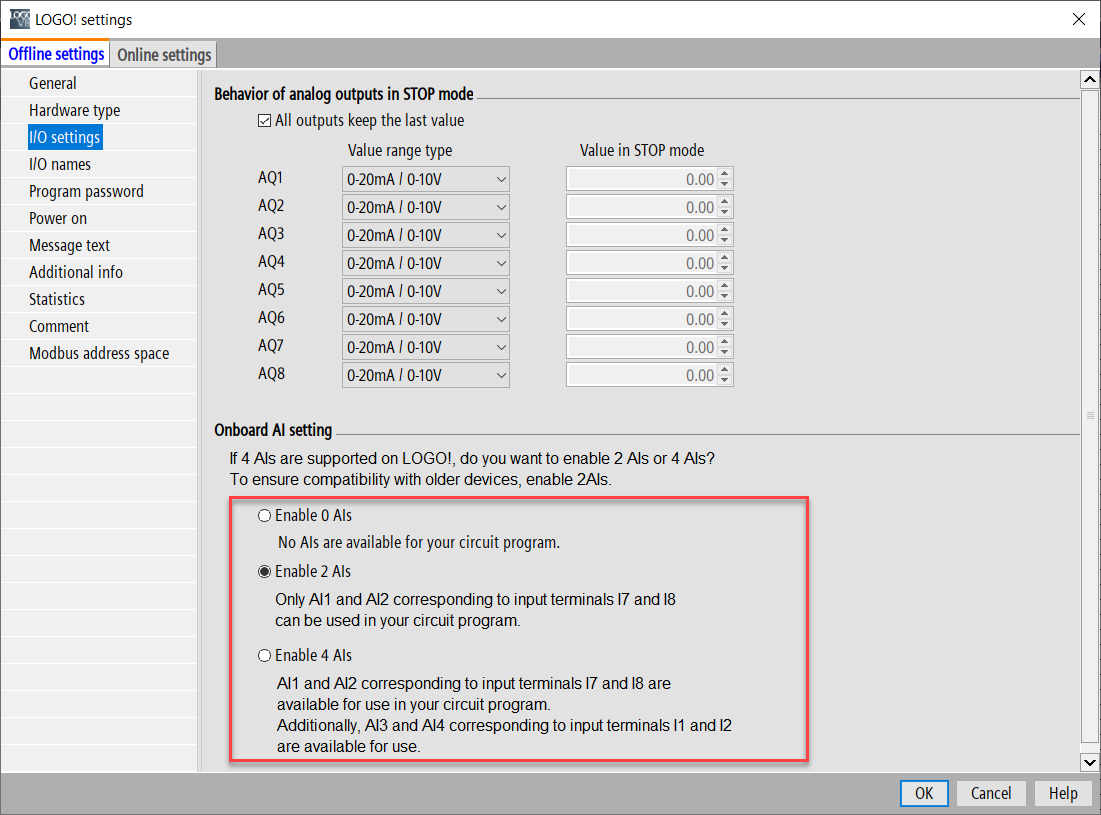Confirm settings with the OK button
The width and height of the screenshot is (1101, 815).
(924, 793)
